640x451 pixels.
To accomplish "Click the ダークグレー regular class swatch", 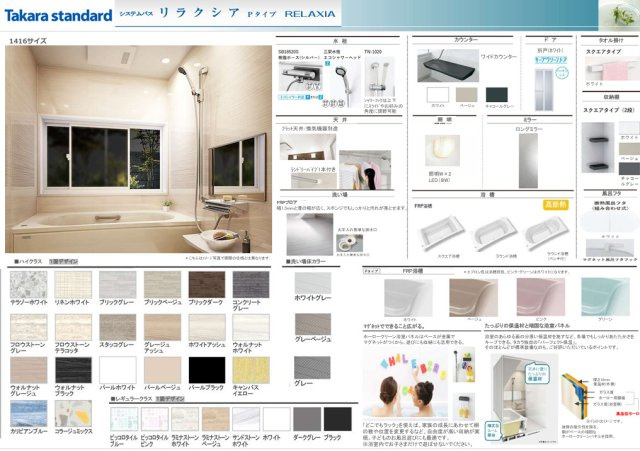I will click(x=307, y=419).
